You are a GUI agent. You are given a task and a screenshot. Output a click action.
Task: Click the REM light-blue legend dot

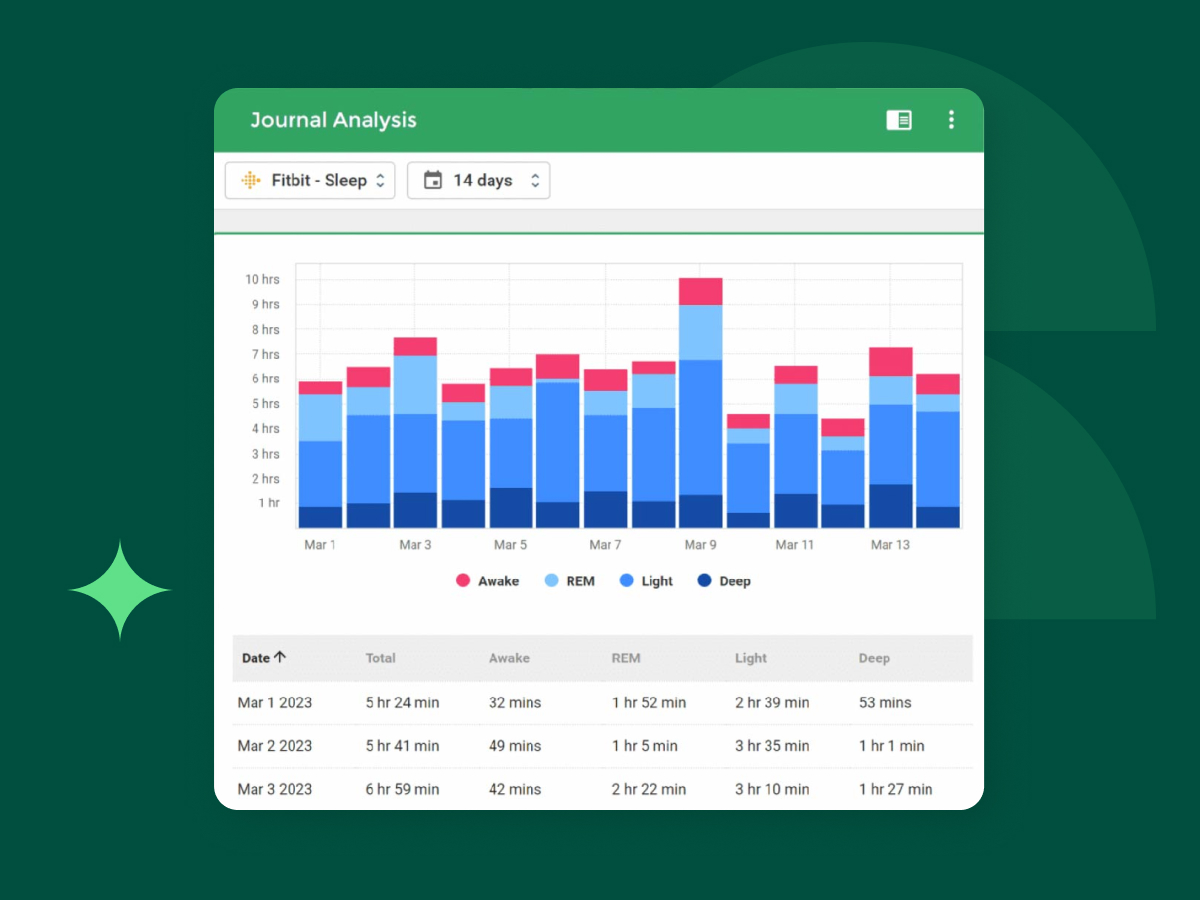point(553,580)
